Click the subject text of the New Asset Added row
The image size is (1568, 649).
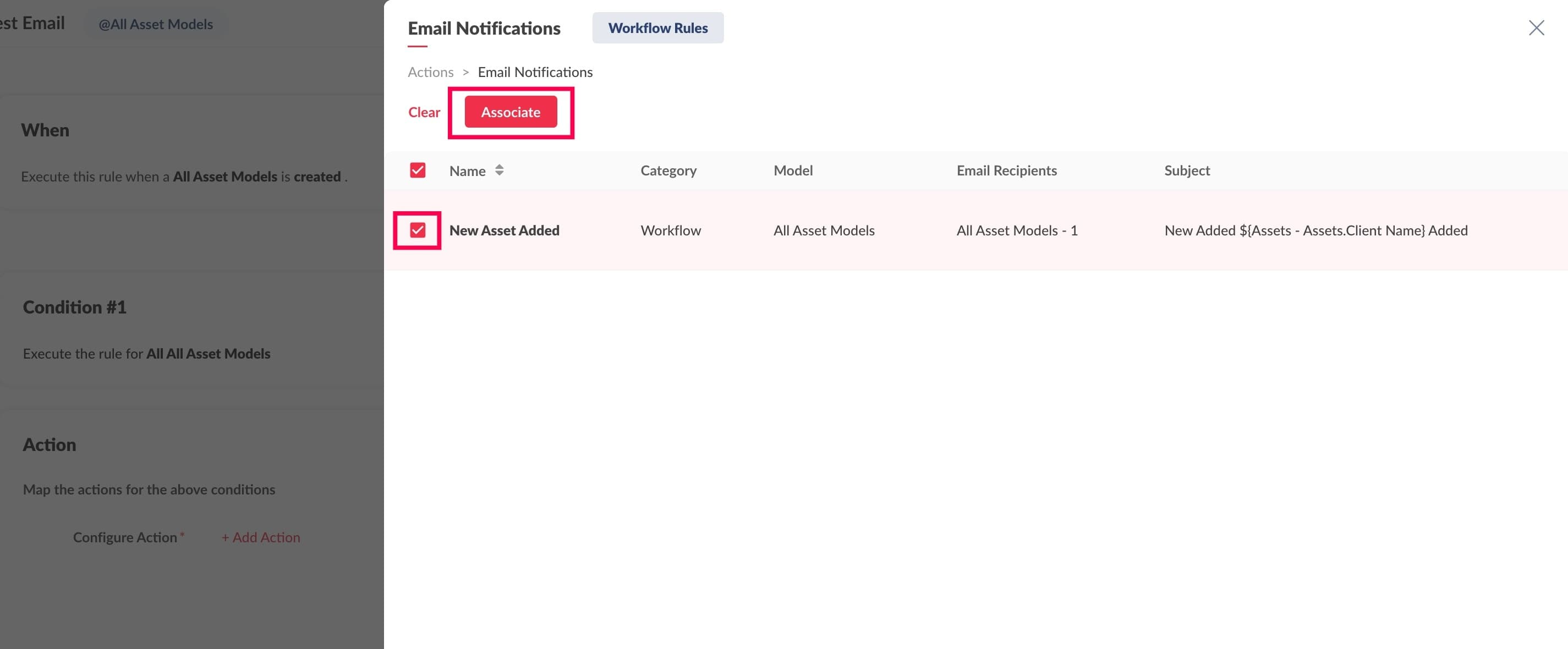(x=1315, y=230)
